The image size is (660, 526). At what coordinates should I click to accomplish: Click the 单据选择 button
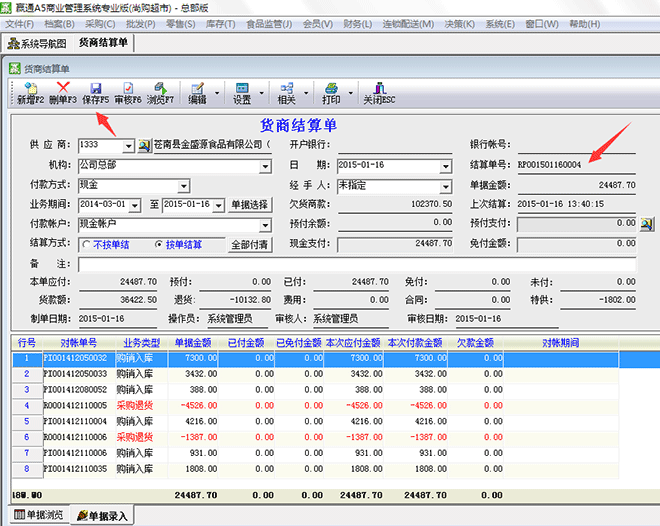tap(250, 205)
